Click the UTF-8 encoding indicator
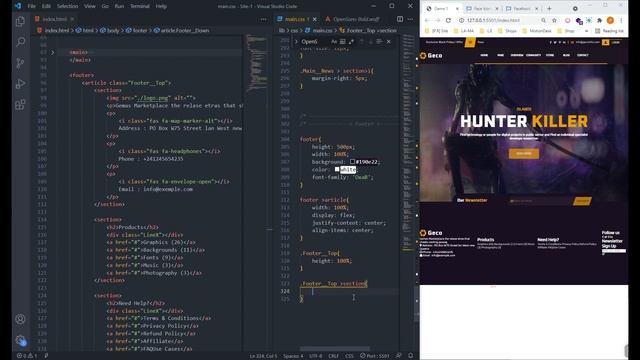Screen dimensions: 640x360 316,356
